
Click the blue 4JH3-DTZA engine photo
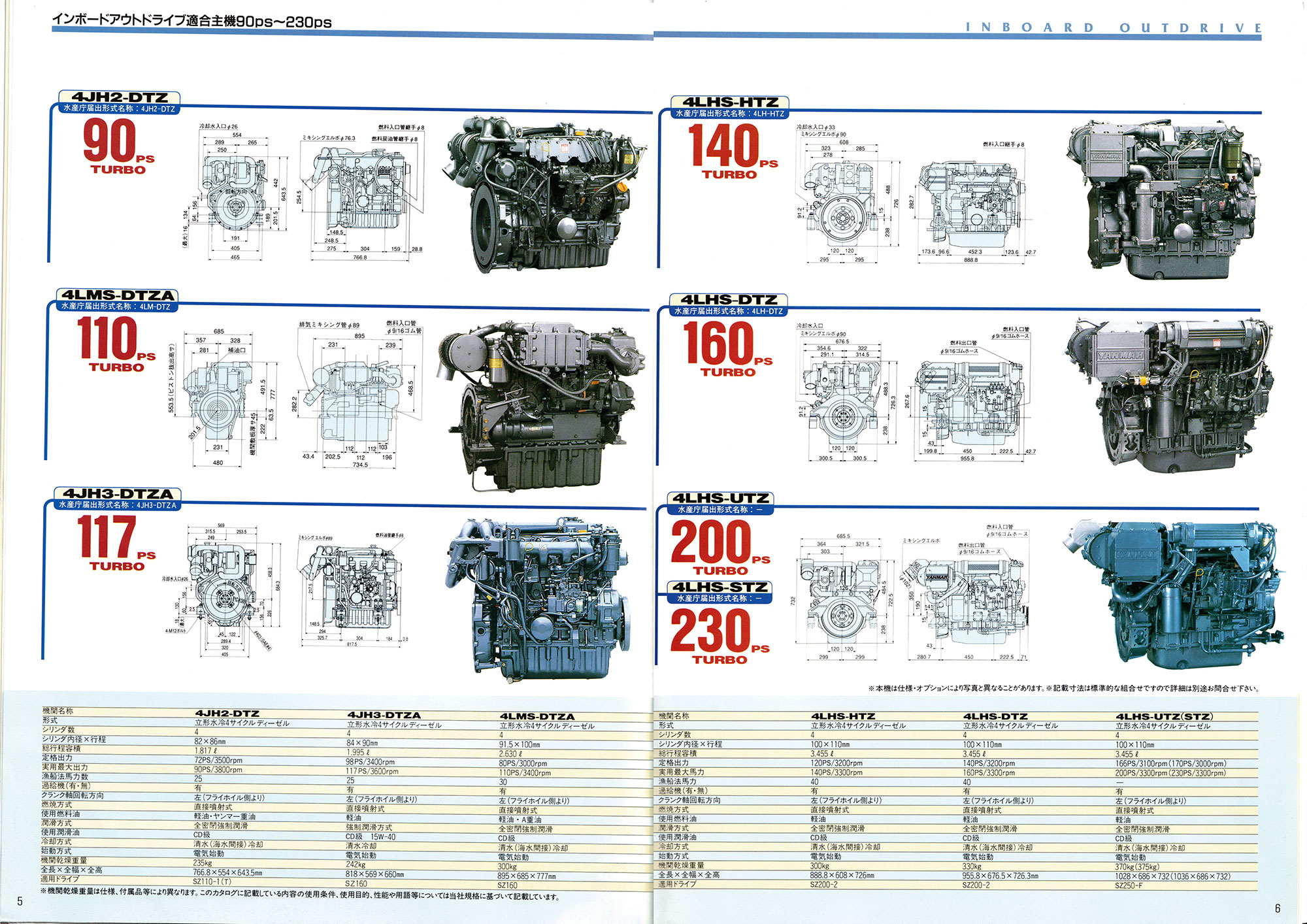pyautogui.click(x=539, y=599)
